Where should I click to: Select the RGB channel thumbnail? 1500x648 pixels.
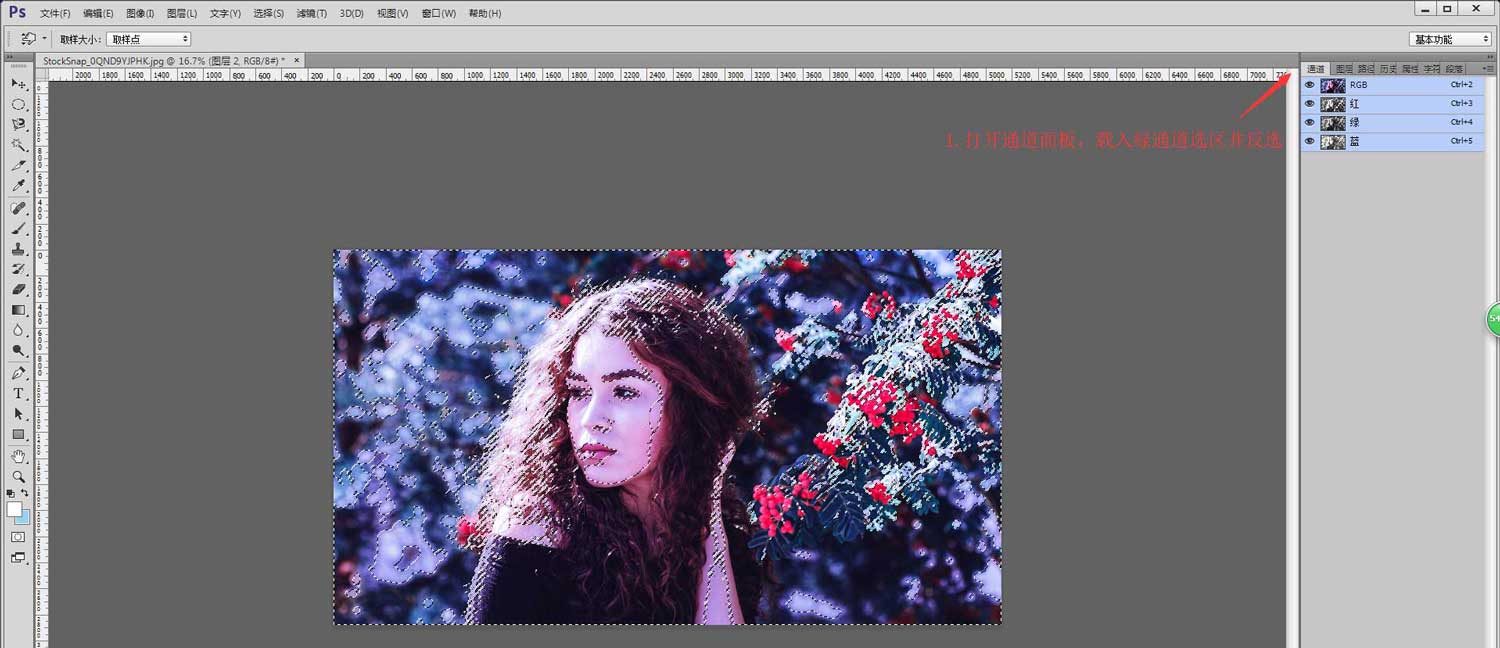click(1332, 85)
